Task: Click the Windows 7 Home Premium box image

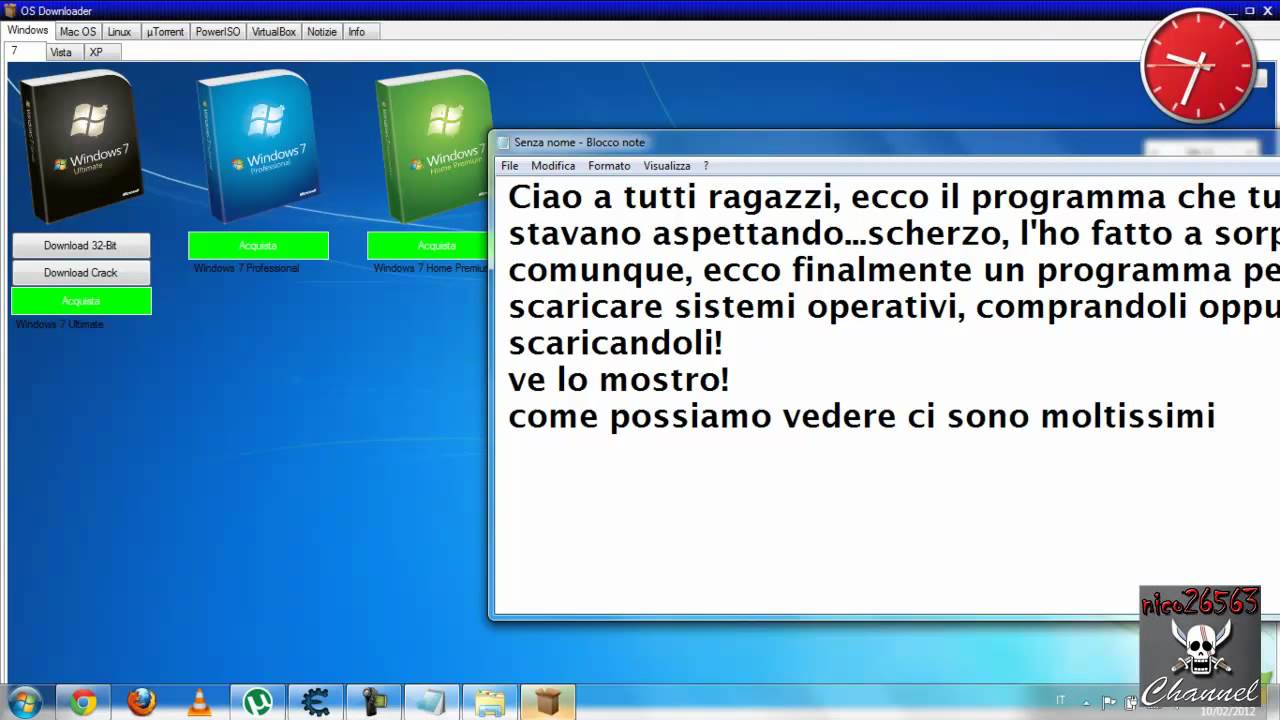Action: pos(433,147)
